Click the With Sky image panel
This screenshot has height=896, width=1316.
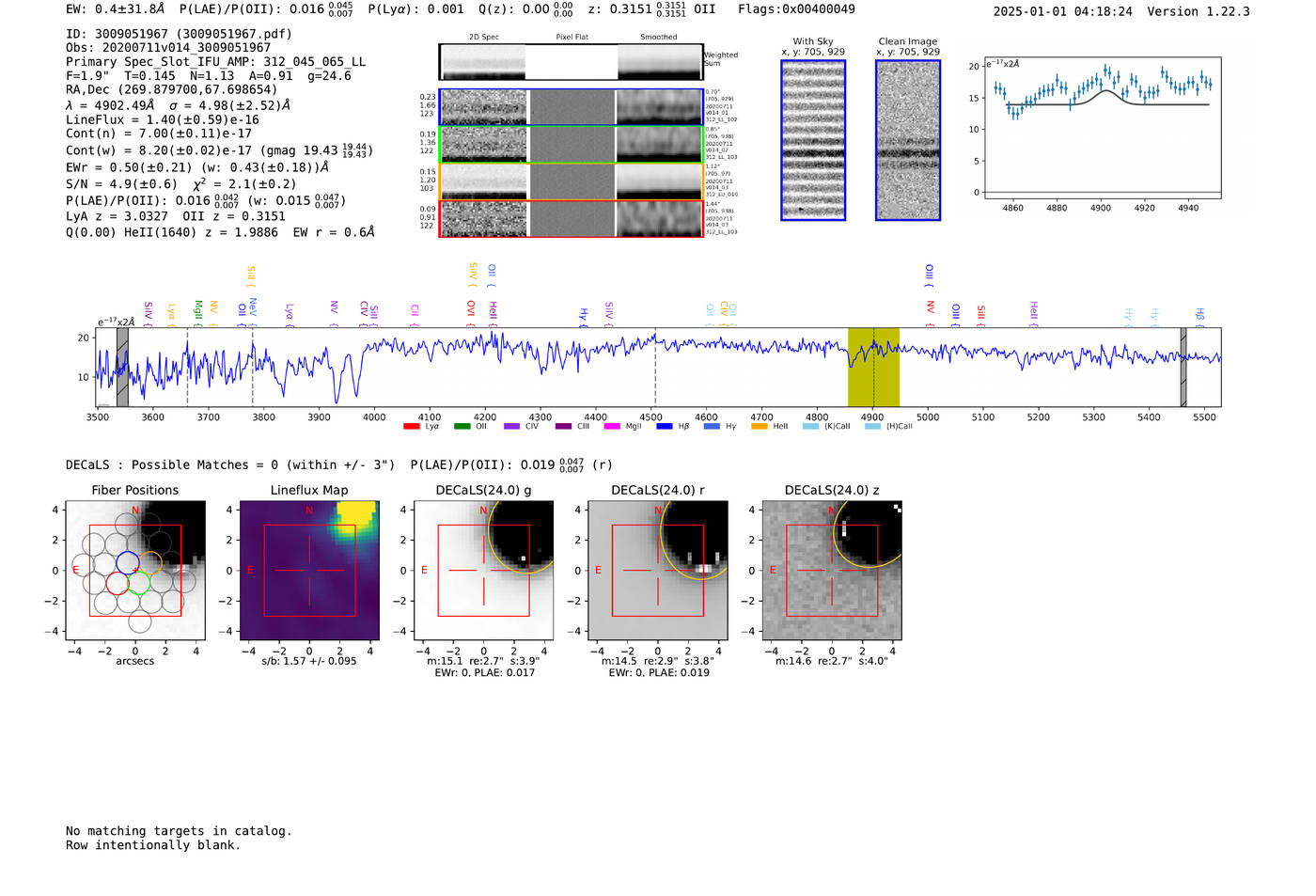click(813, 140)
